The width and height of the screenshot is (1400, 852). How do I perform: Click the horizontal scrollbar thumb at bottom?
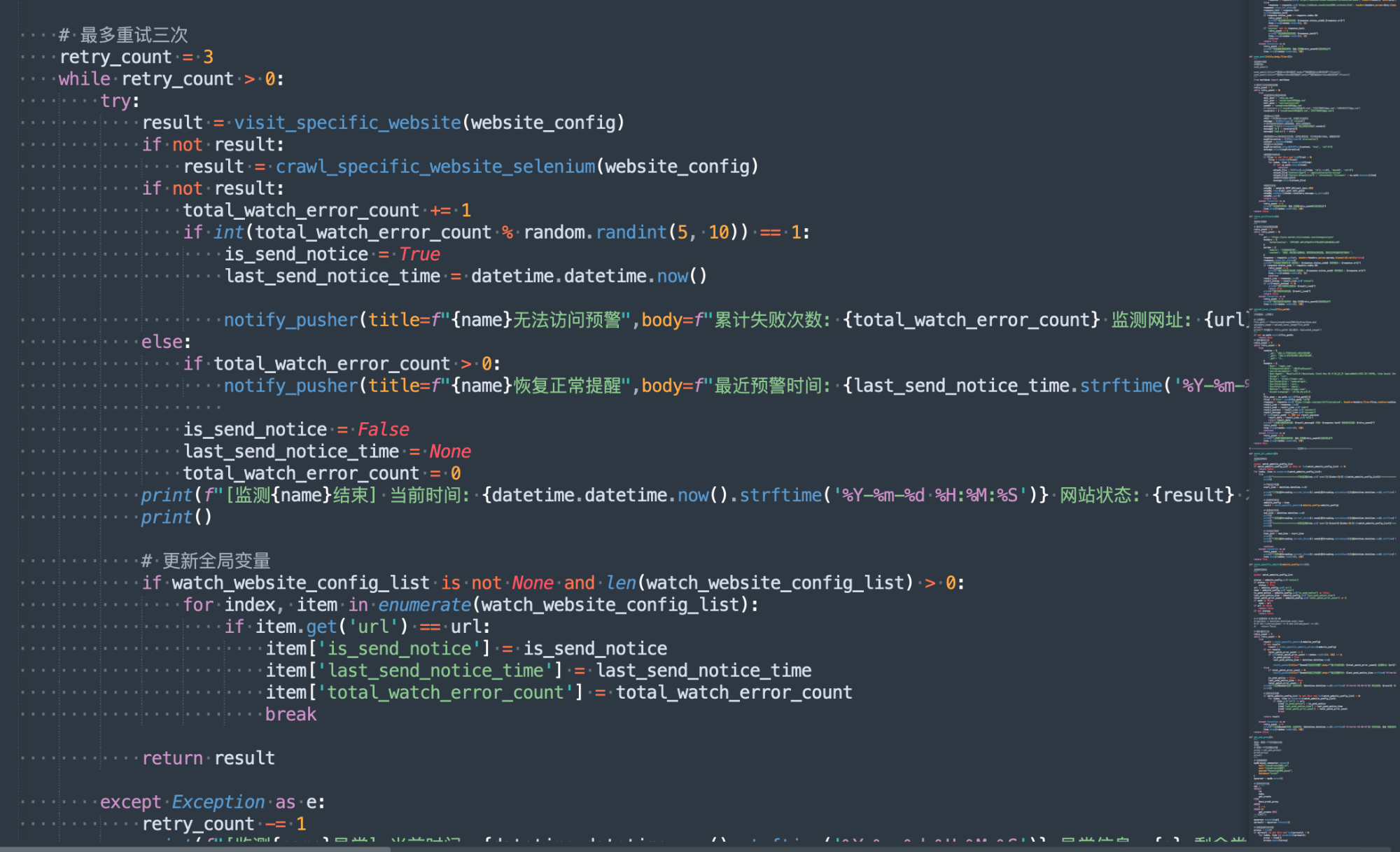pos(195,848)
